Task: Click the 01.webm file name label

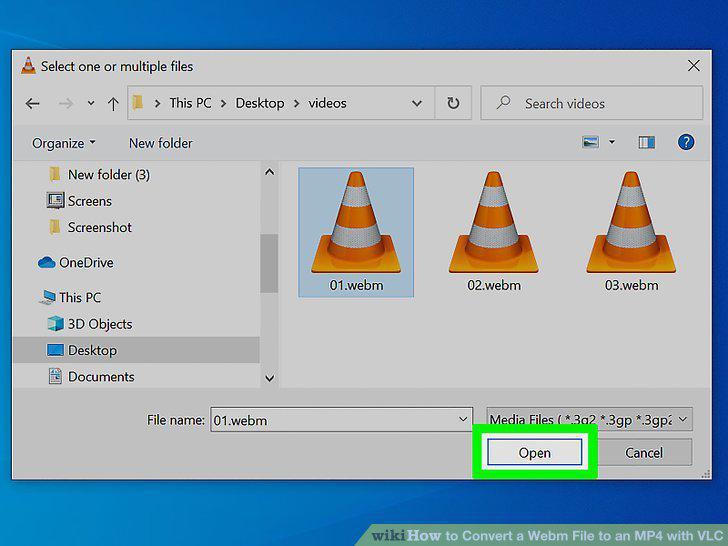Action: (x=356, y=285)
